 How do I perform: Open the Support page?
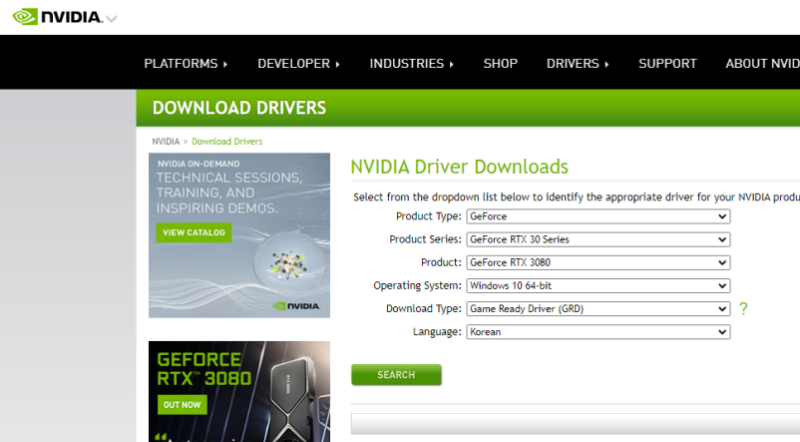[x=667, y=63]
